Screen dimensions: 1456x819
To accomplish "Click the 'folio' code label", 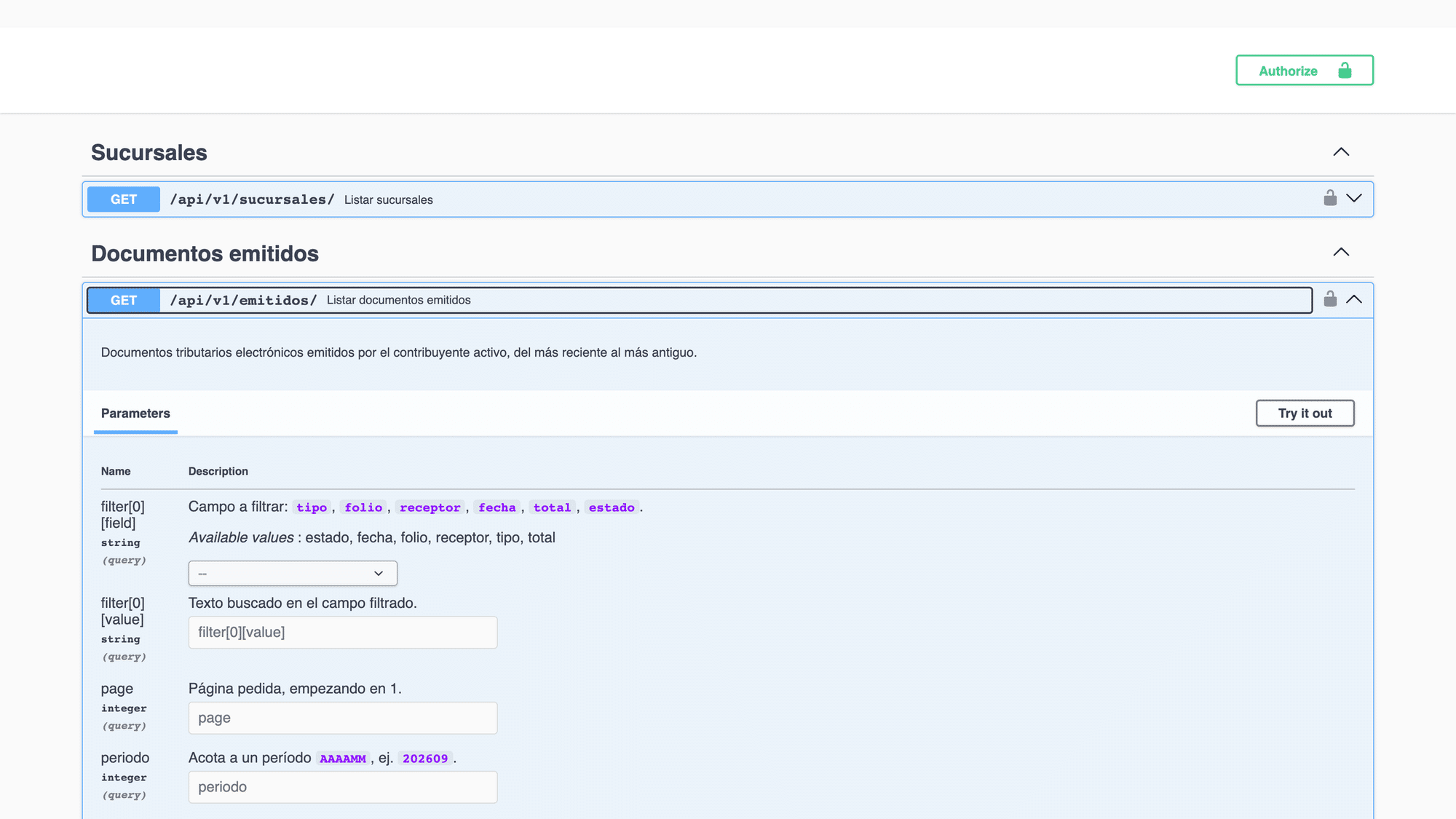I will pos(363,507).
